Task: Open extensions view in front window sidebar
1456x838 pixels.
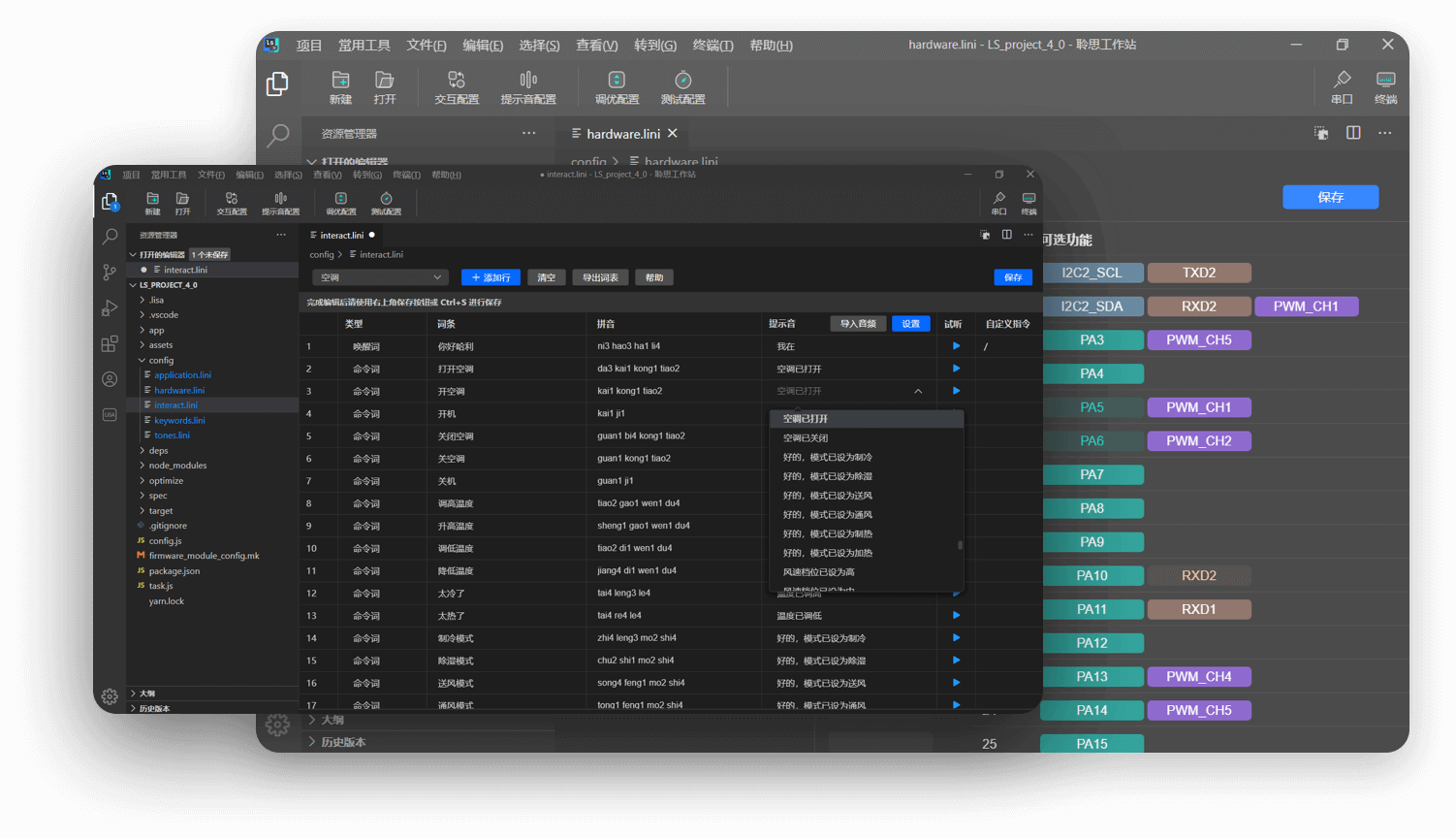Action: (x=110, y=343)
